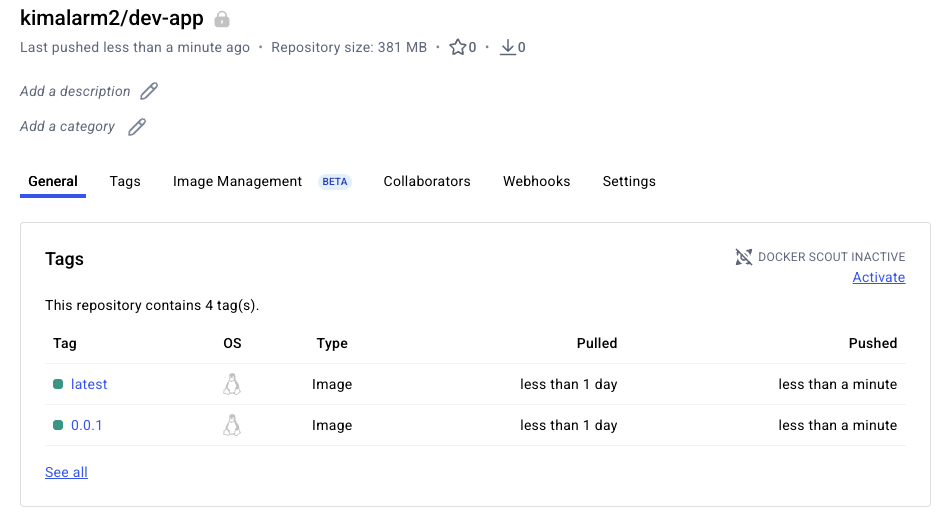The image size is (940, 515).
Task: Go to the Webhooks tab
Action: pos(537,181)
